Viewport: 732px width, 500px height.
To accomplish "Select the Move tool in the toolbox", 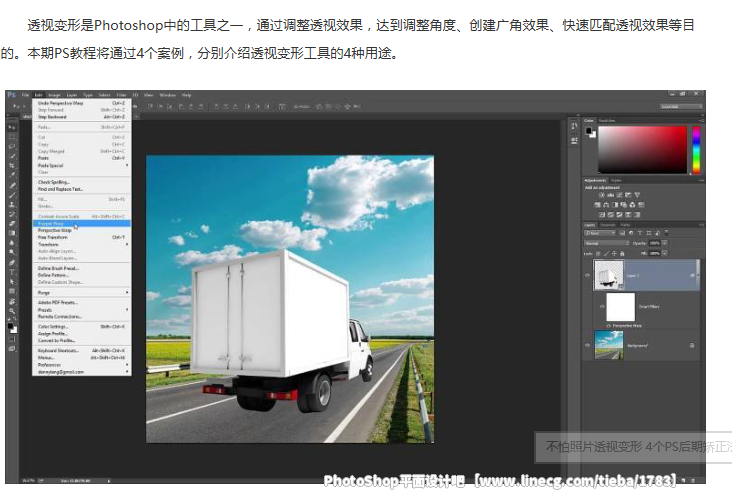I will coord(12,127).
